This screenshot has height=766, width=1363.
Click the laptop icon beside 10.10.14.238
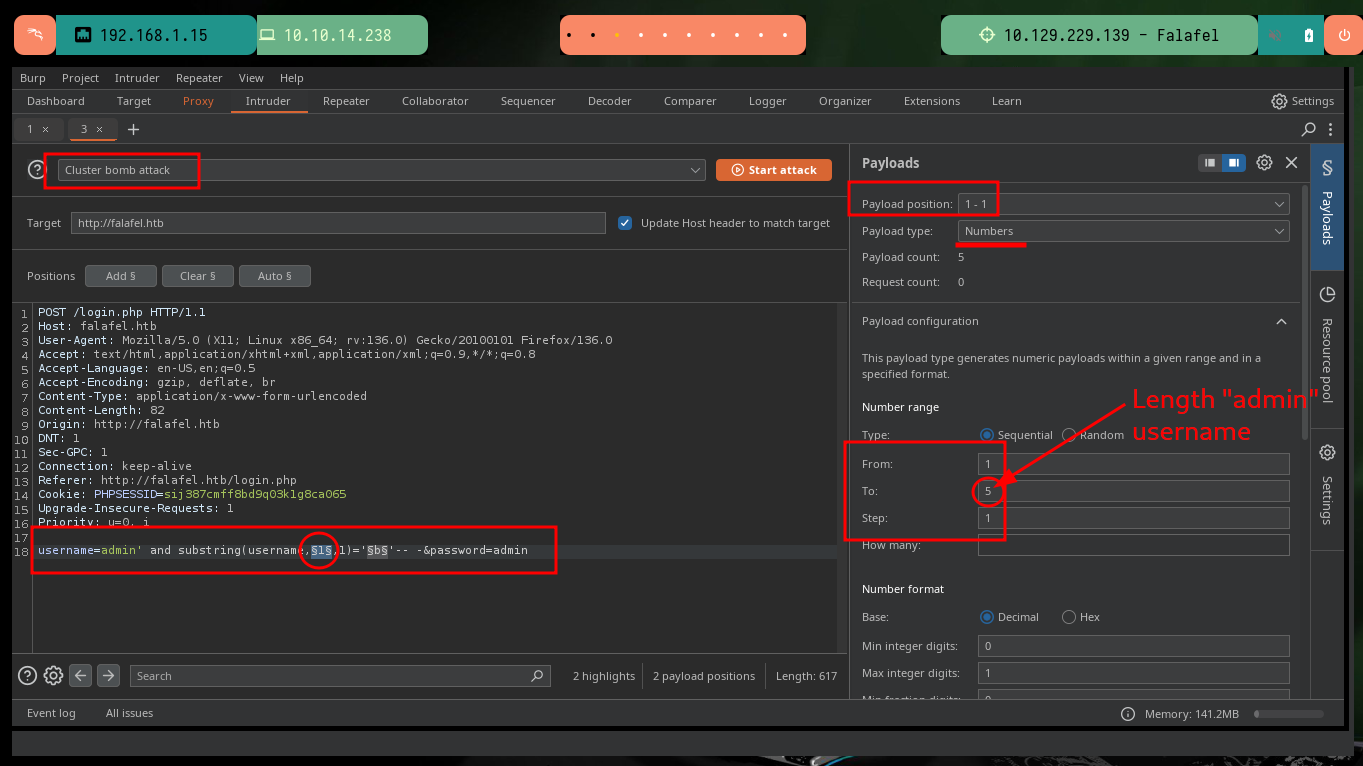[267, 35]
